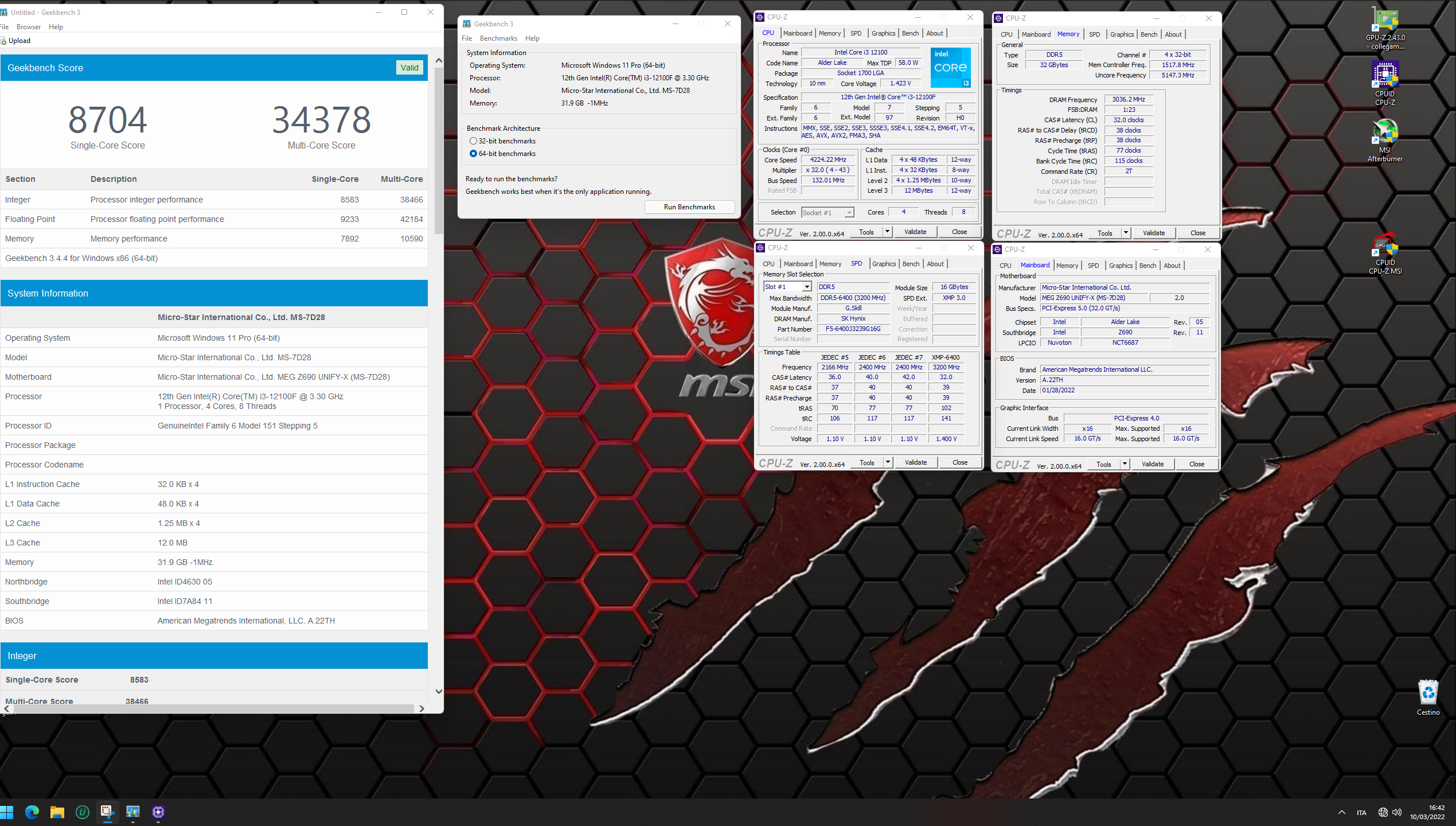Click title icon of CPU-Z window showing Mainboard tab
The width and height of the screenshot is (1456, 826).
tap(998, 250)
